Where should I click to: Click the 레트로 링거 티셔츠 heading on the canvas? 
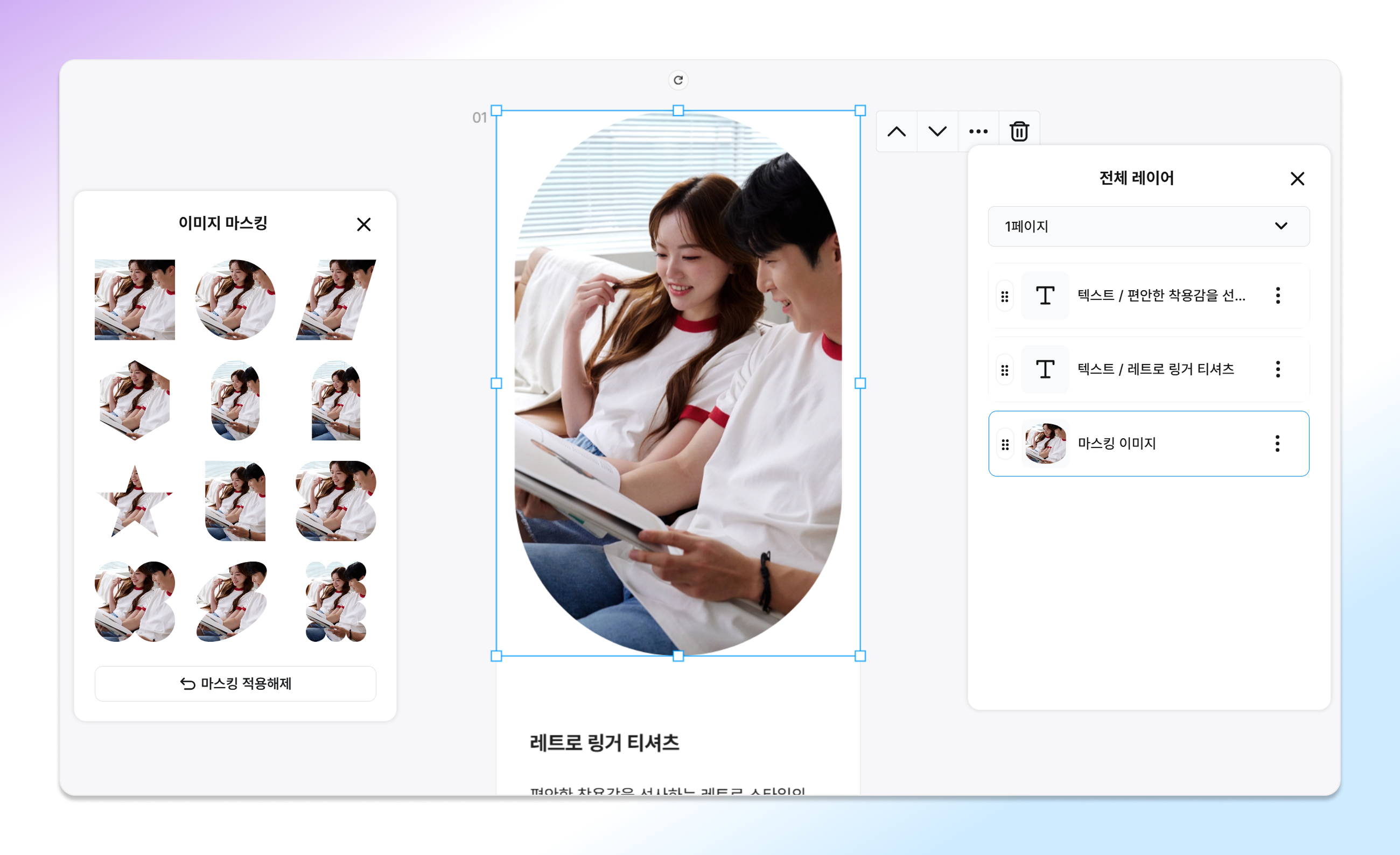605,743
